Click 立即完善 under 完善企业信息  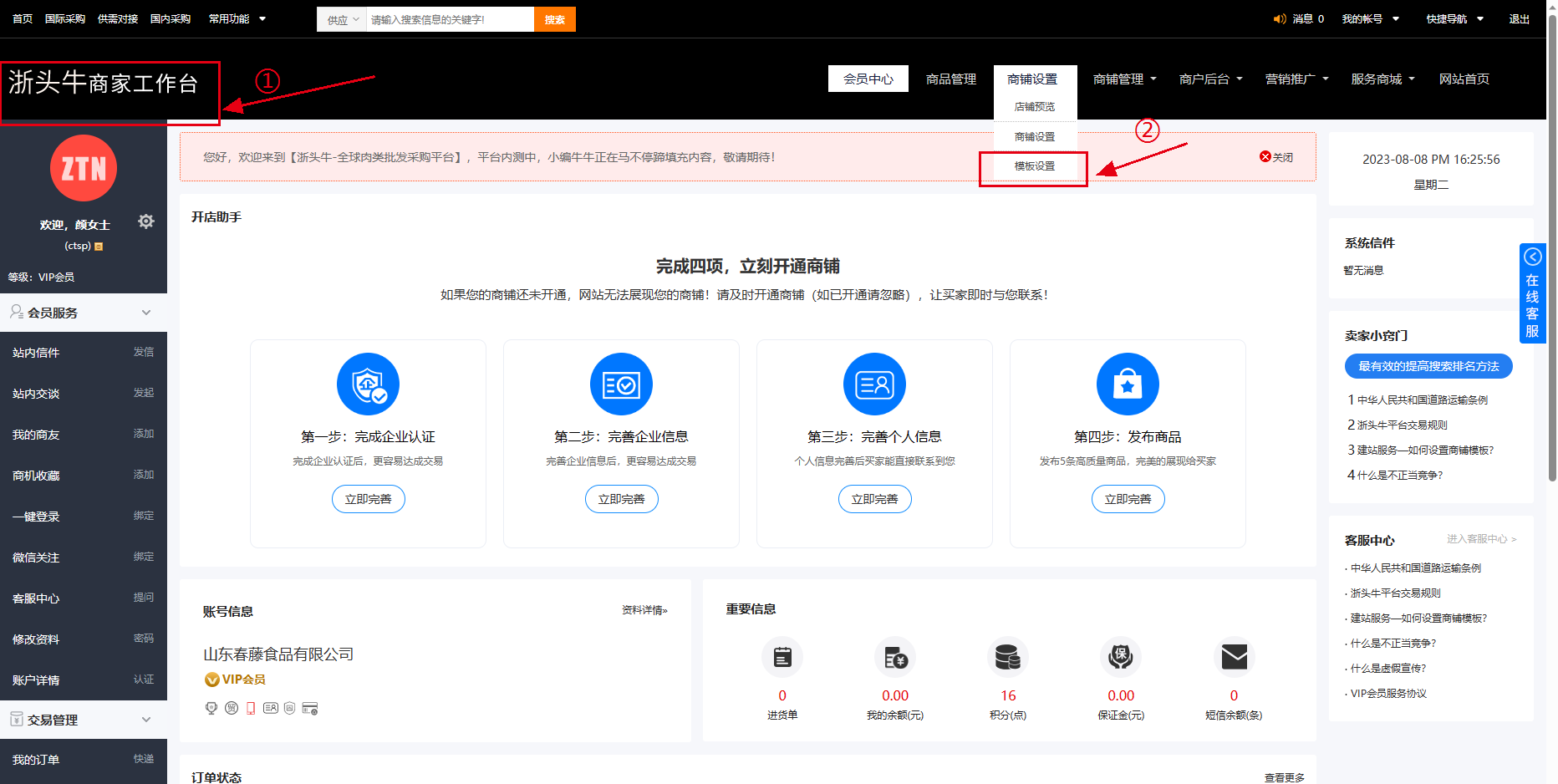pyautogui.click(x=621, y=499)
